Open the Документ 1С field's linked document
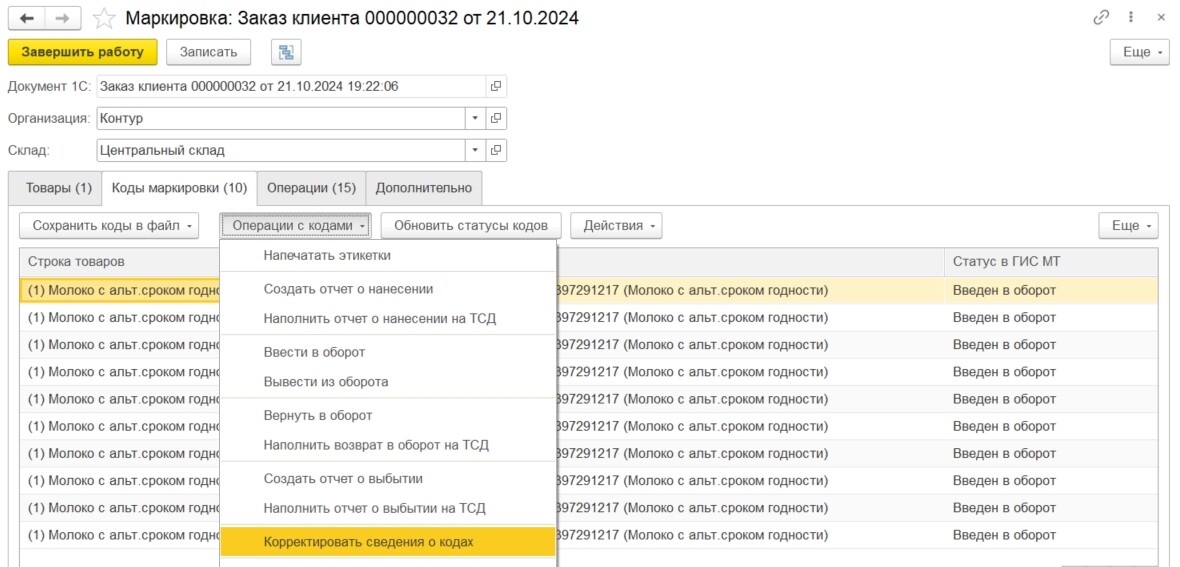This screenshot has height=567, width=1180. pos(496,86)
